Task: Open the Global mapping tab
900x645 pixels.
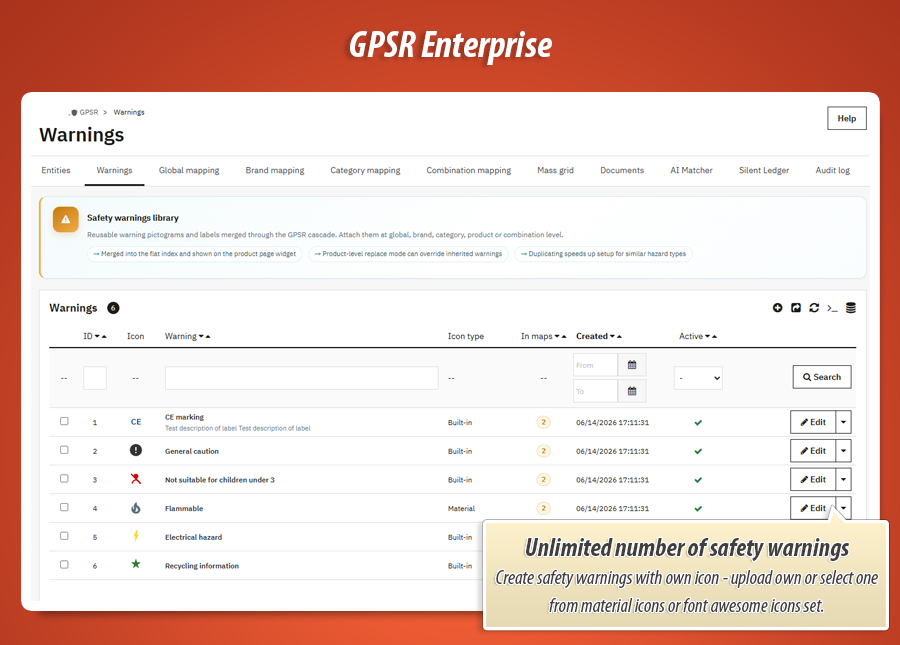Action: [x=189, y=170]
